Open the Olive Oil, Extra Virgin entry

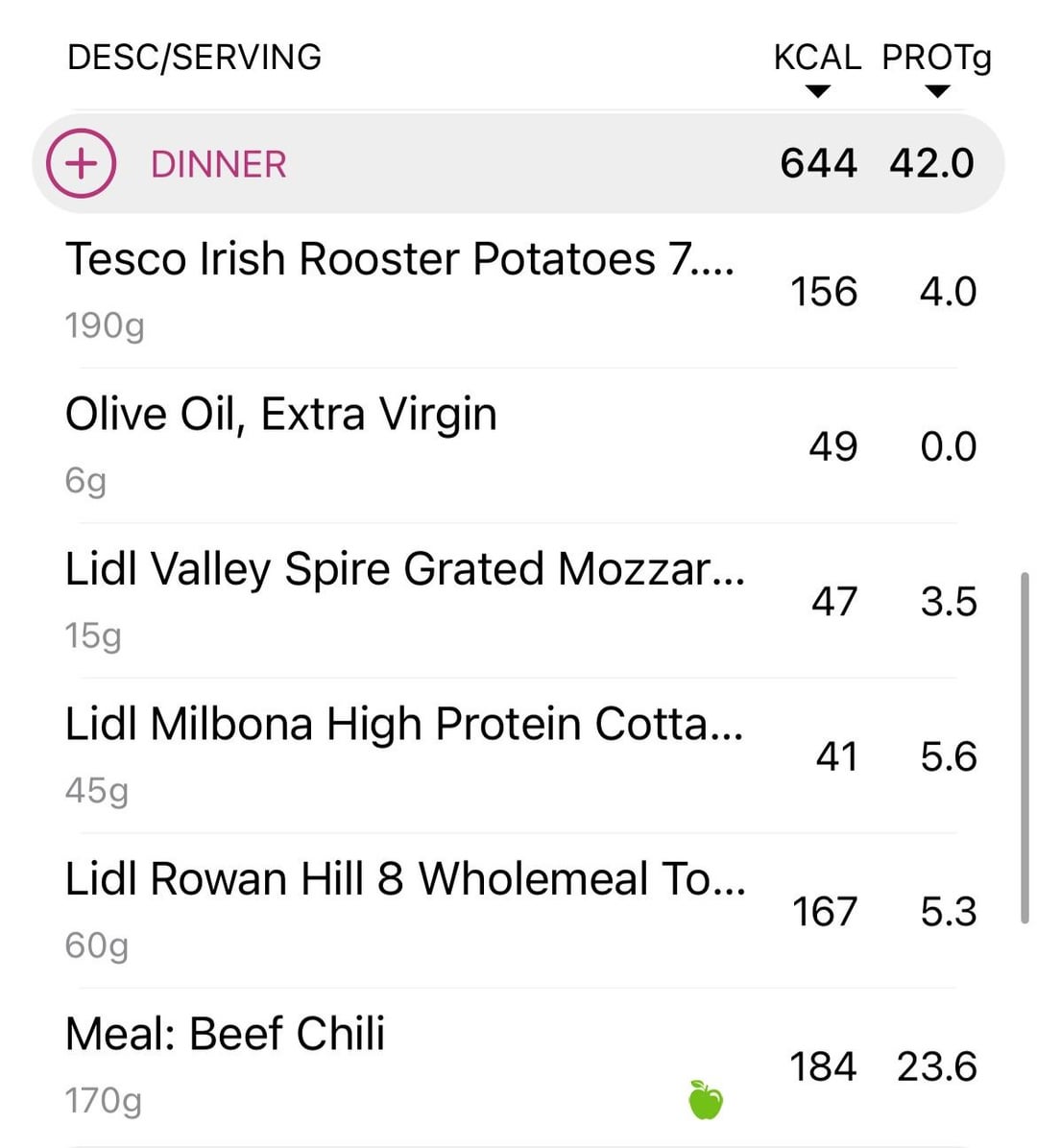point(280,415)
